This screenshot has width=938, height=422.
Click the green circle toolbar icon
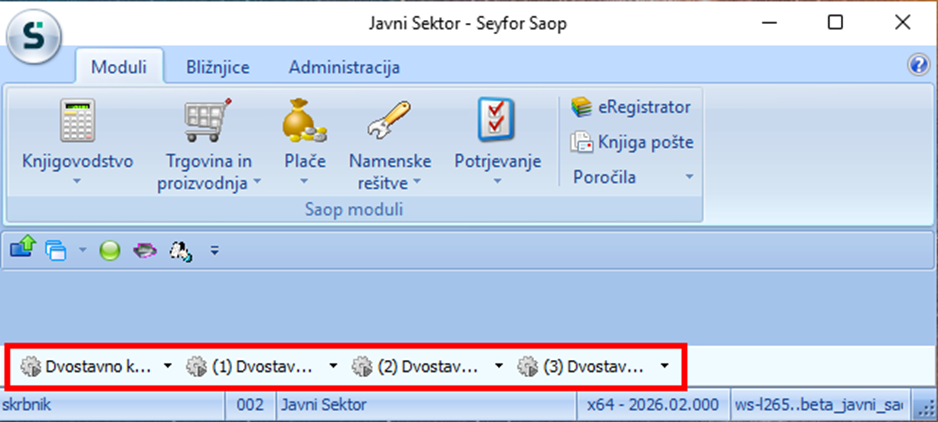click(x=110, y=250)
